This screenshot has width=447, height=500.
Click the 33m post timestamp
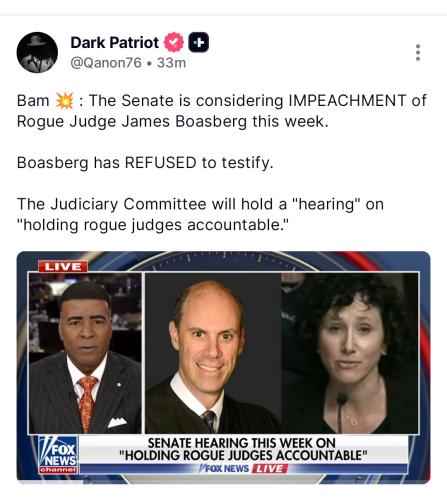tap(171, 63)
